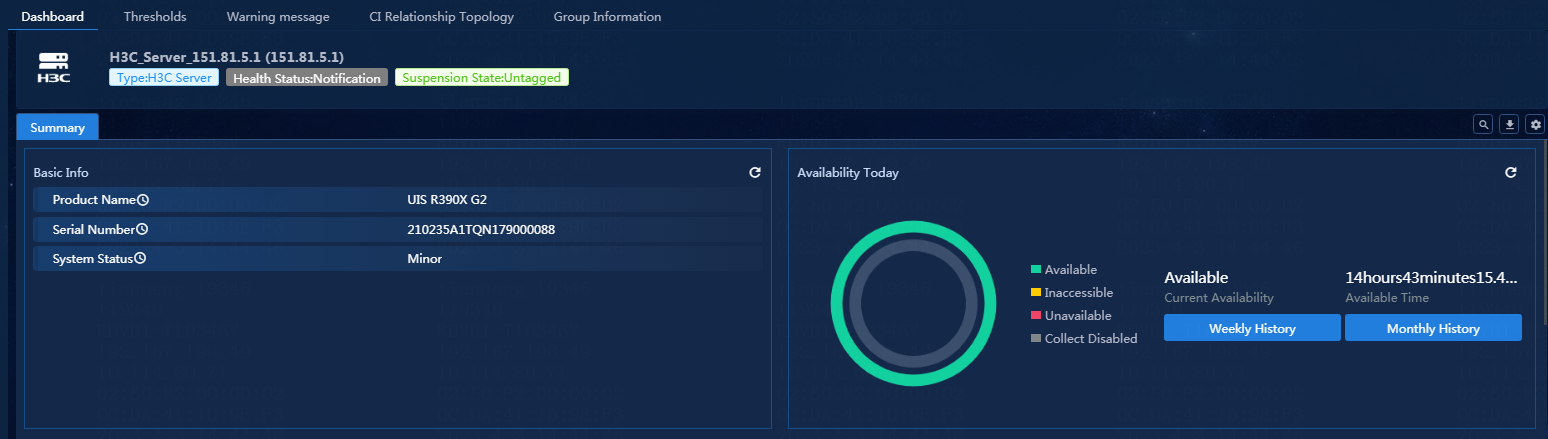
Task: Click the green Available legend swatch
Action: tap(1036, 270)
